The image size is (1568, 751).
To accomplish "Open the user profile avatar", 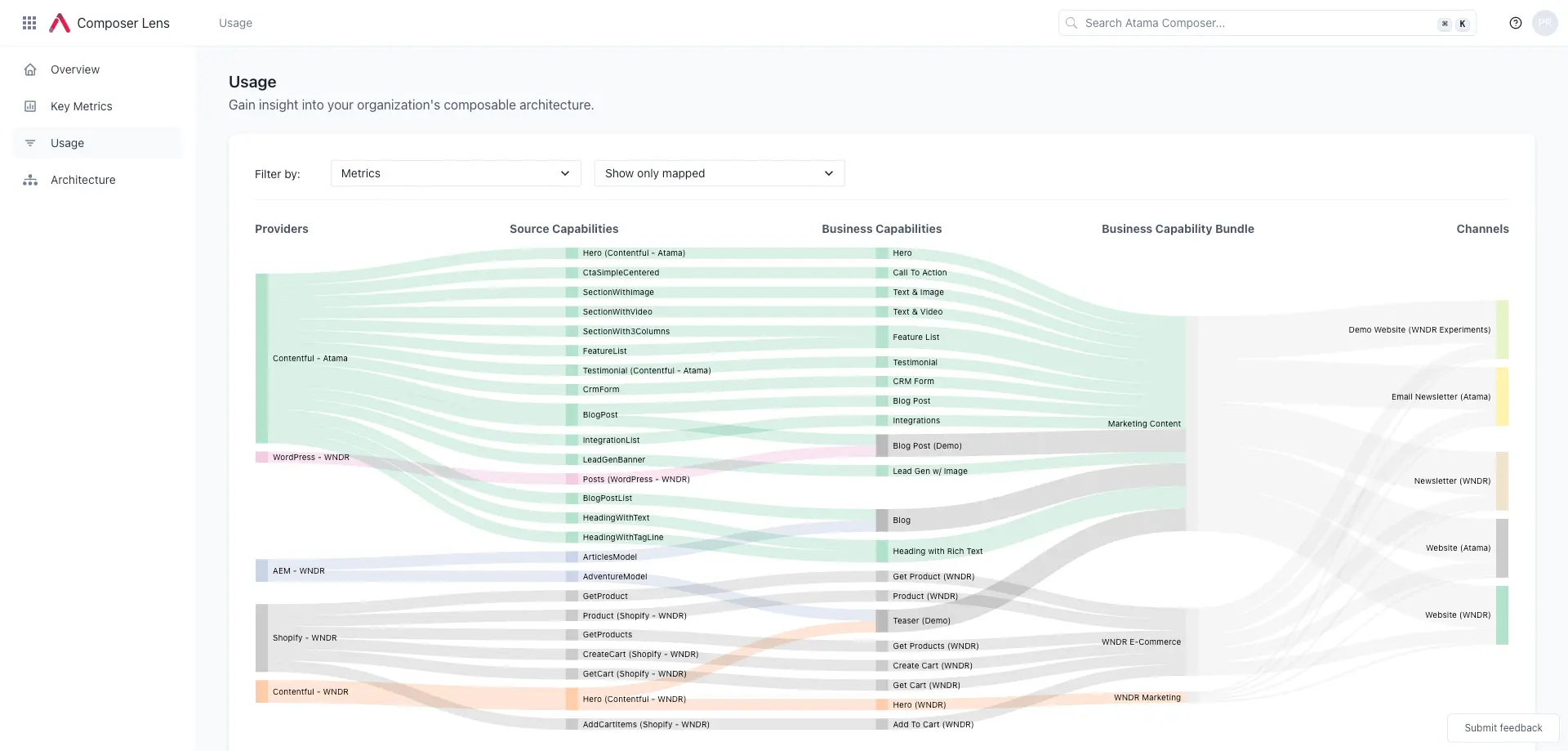I will coord(1544,23).
